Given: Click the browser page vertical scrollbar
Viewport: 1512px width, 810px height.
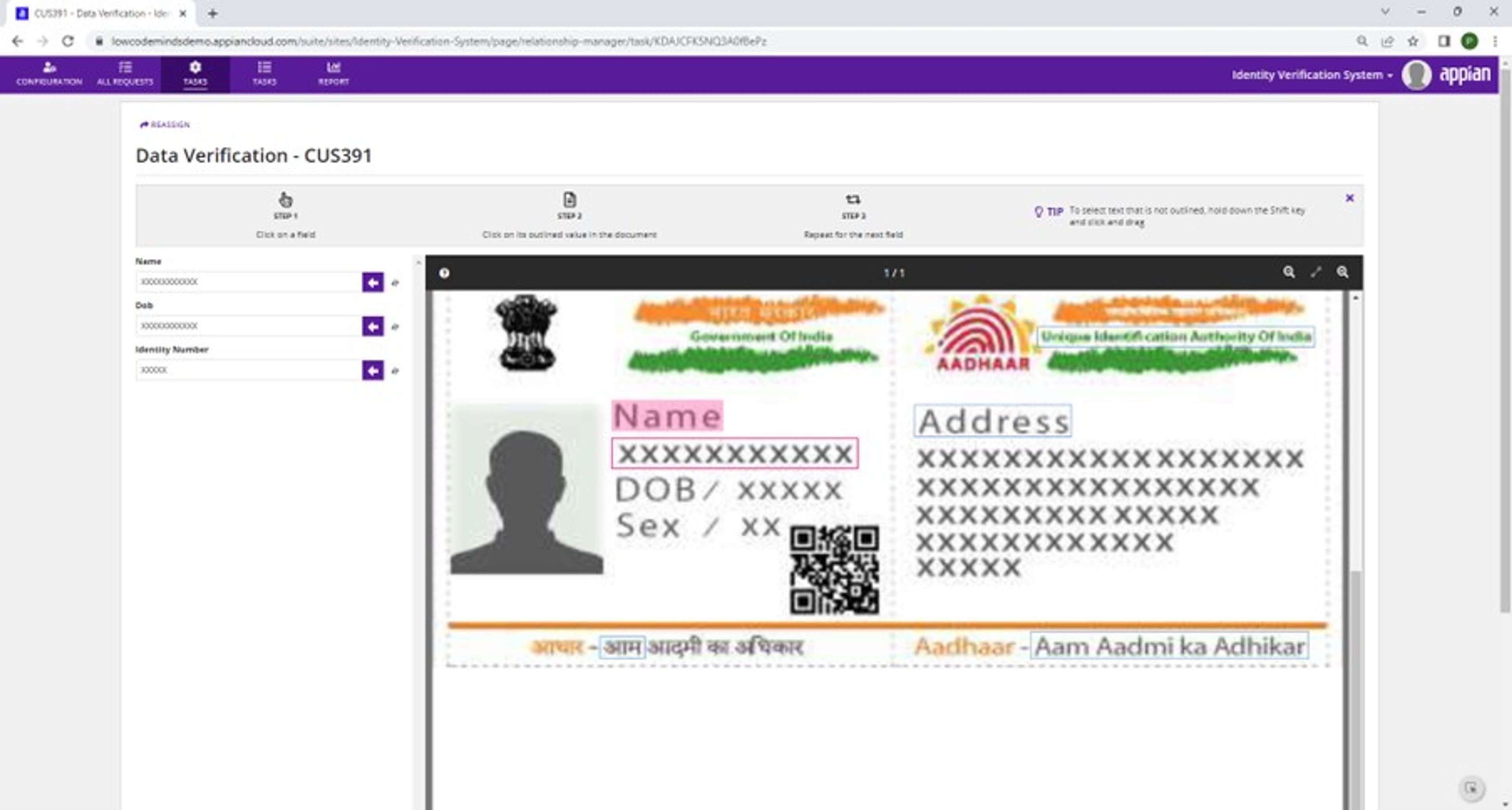Looking at the screenshot, I should tap(1506, 340).
